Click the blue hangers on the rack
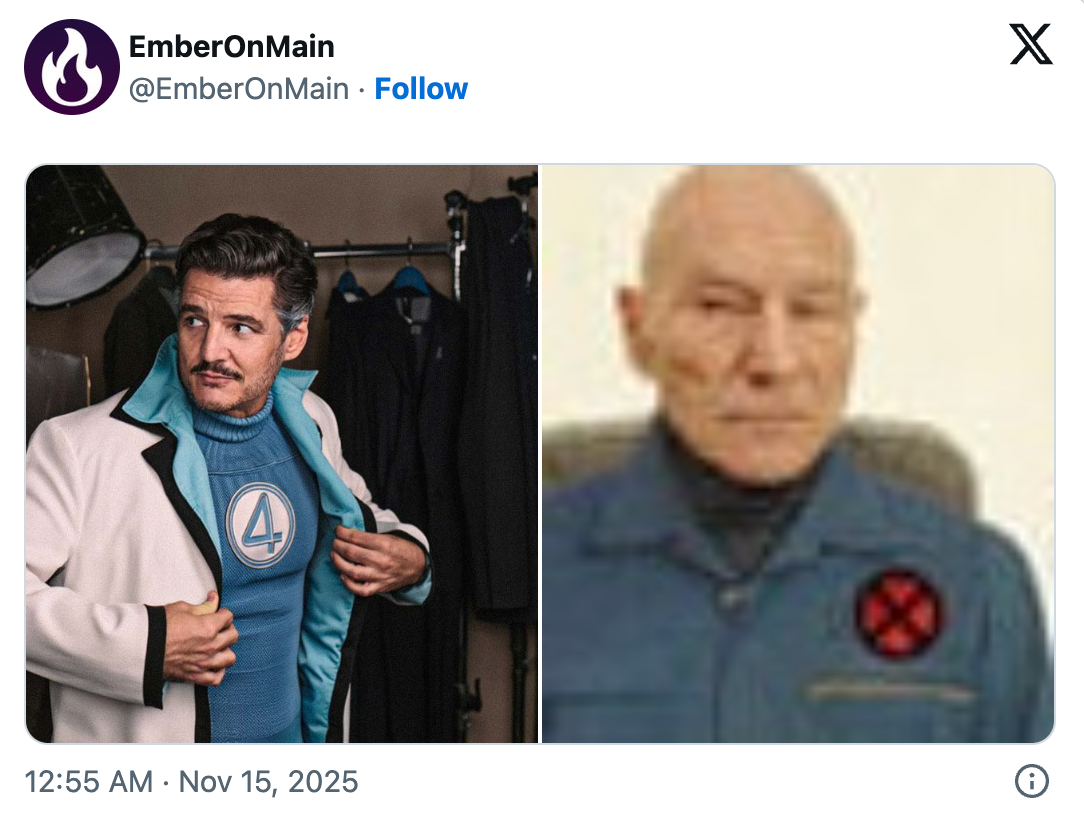1084x818 pixels. tap(382, 282)
